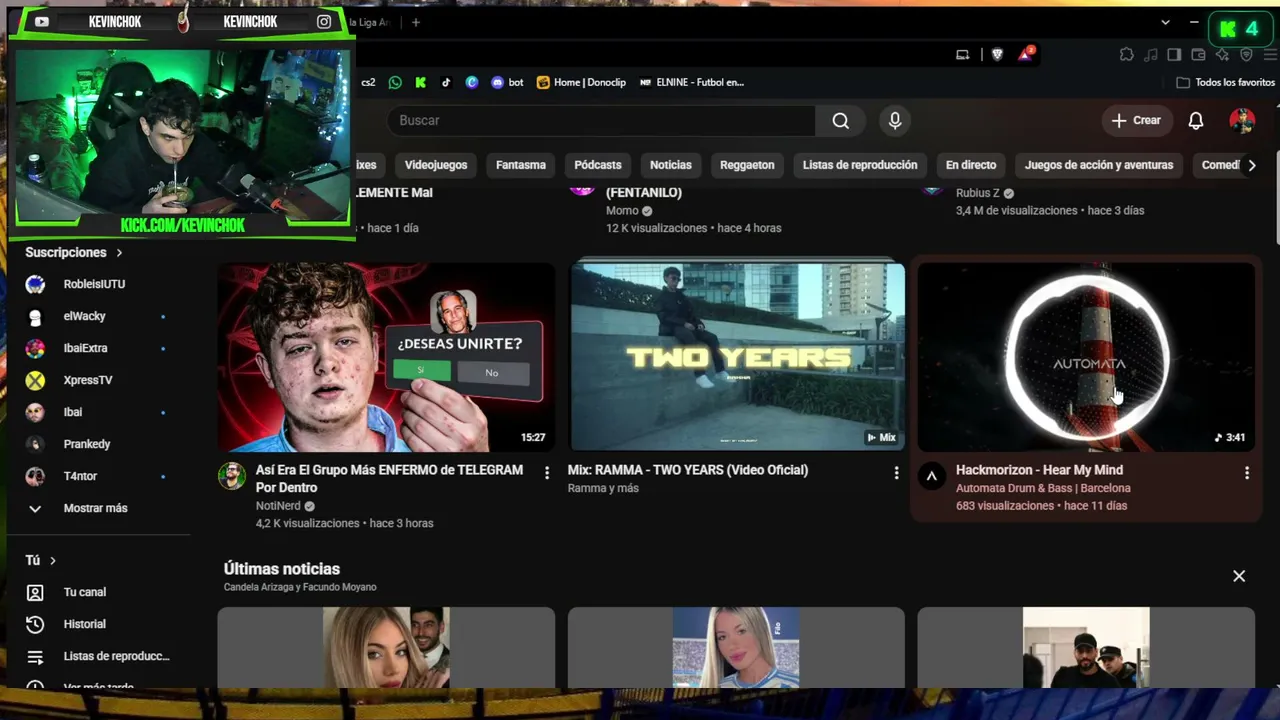Select the Noticias chip
1280x720 pixels.
[x=670, y=165]
